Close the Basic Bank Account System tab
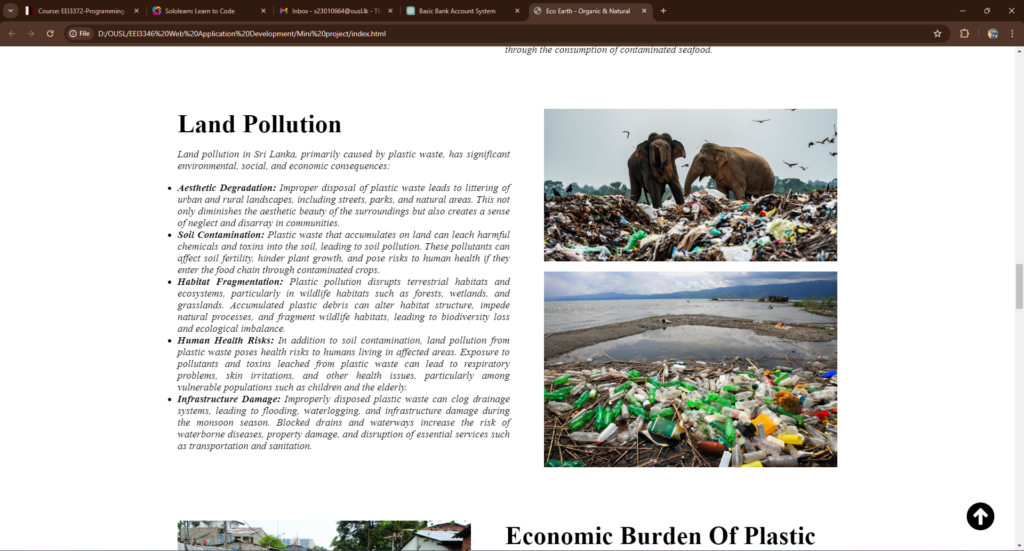This screenshot has height=551, width=1024. click(517, 11)
